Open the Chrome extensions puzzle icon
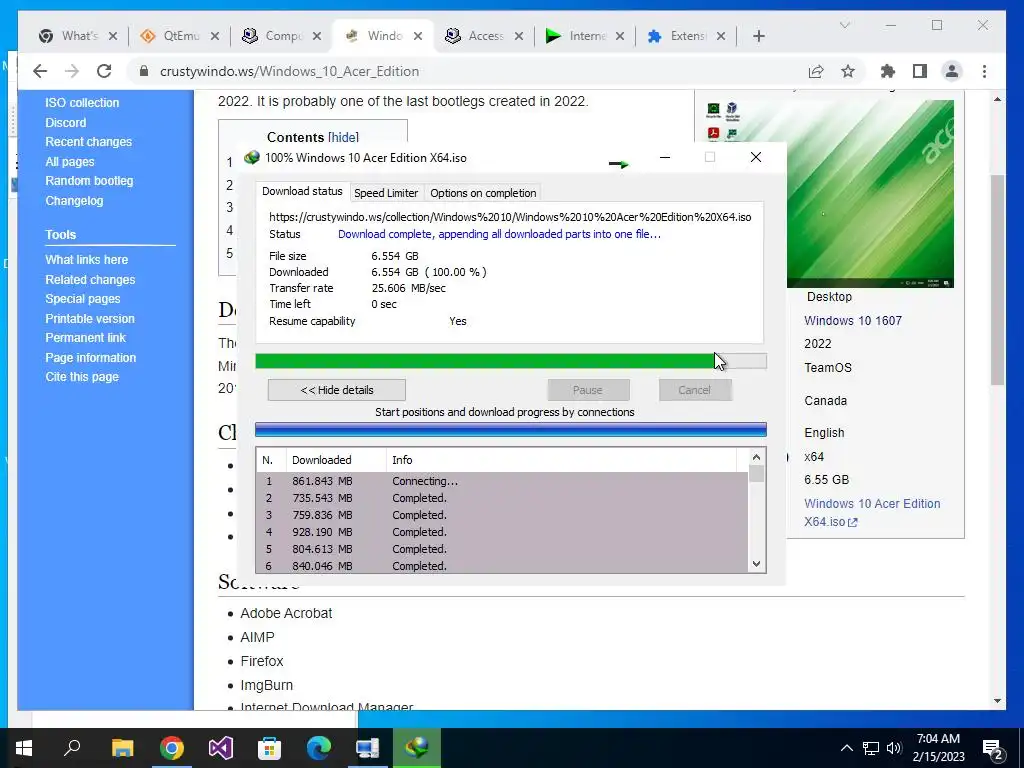This screenshot has height=768, width=1024. 888,71
